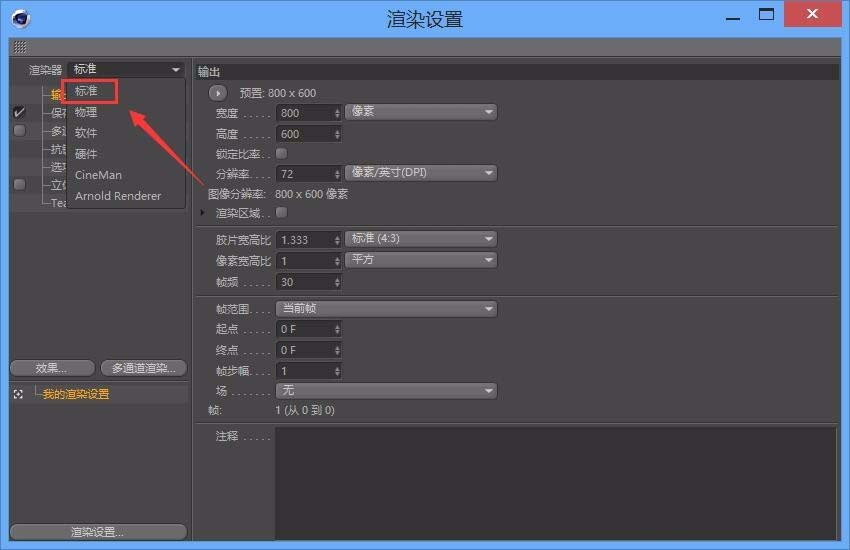
Task: Open the 像素 width unit dropdown
Action: [x=421, y=112]
